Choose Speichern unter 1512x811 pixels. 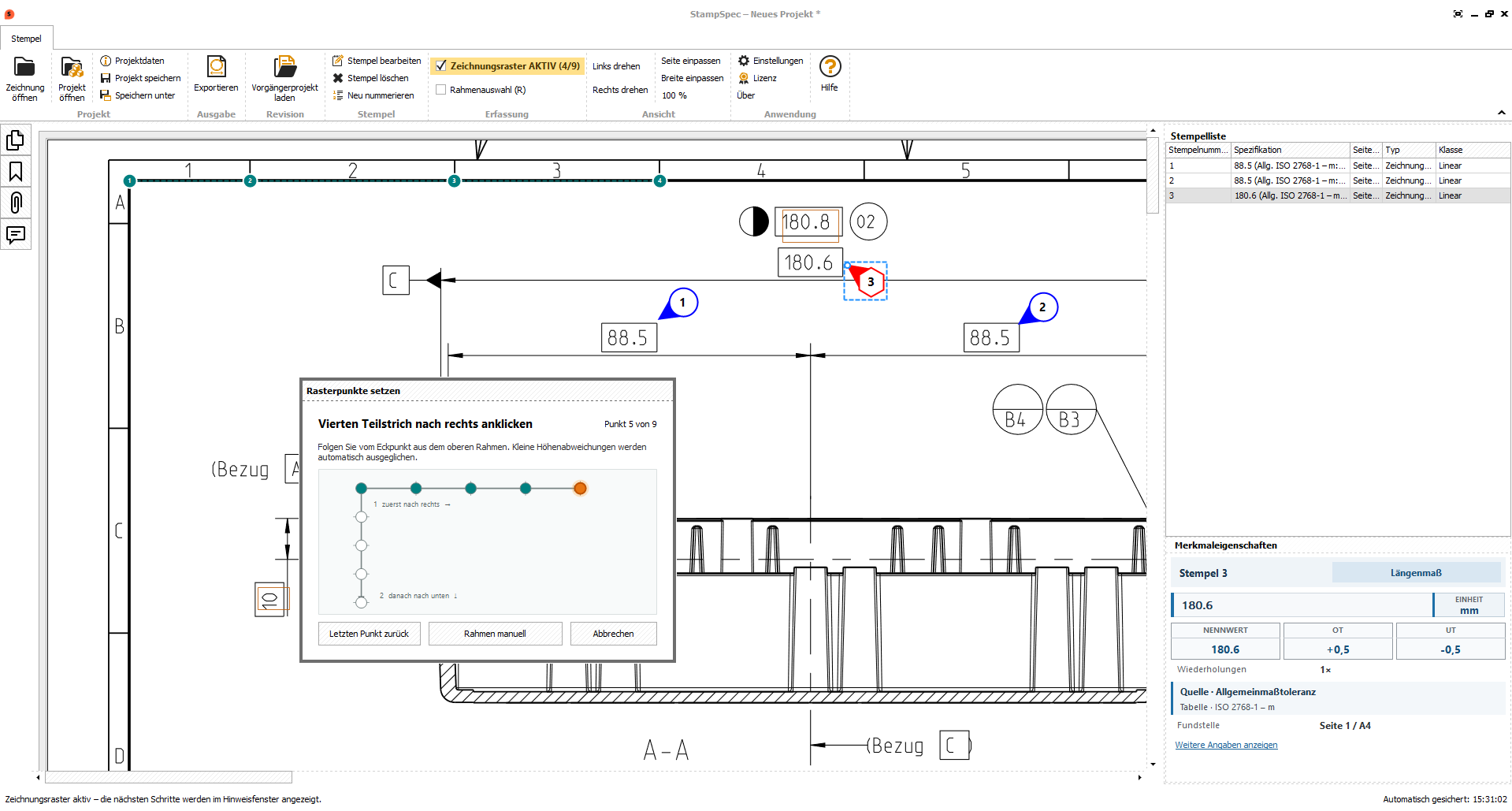click(x=137, y=95)
